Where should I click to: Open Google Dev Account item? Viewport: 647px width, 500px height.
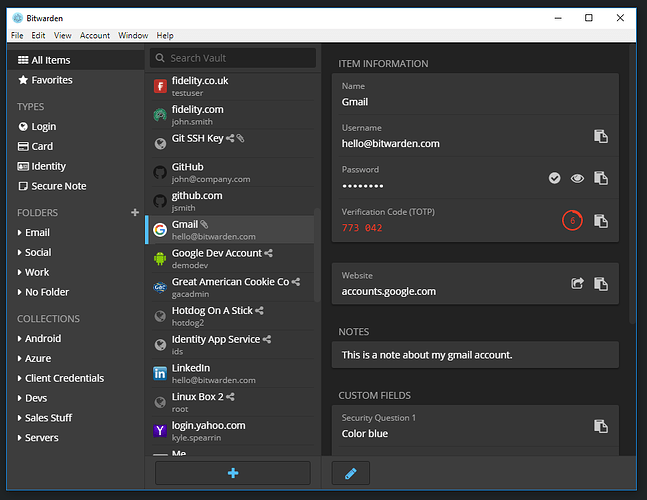pyautogui.click(x=232, y=259)
